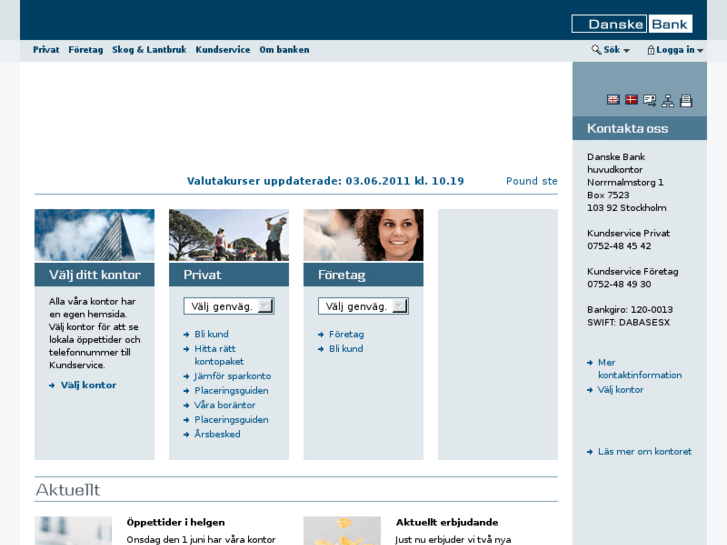Open Jämför sparkonto link
The height and width of the screenshot is (545, 727).
(233, 376)
